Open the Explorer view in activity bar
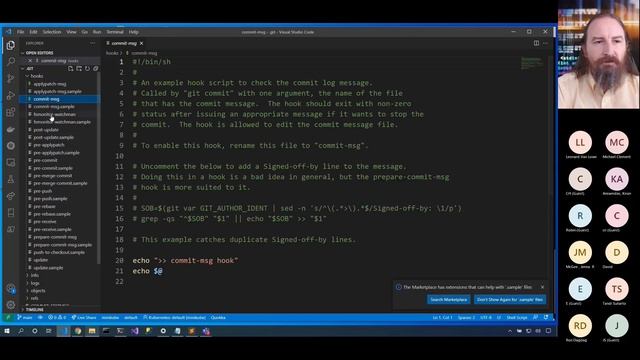Viewport: 640px width, 360px height. [x=11, y=45]
